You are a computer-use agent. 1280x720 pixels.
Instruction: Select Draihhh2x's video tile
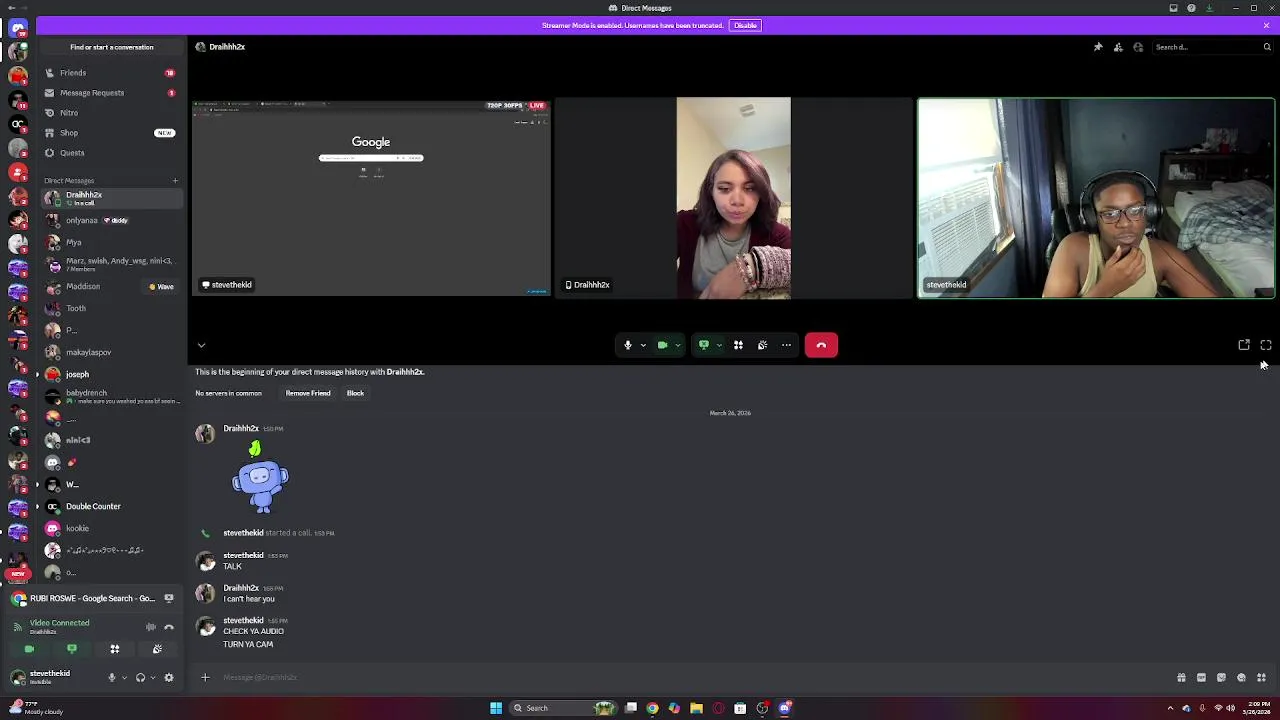pyautogui.click(x=733, y=197)
